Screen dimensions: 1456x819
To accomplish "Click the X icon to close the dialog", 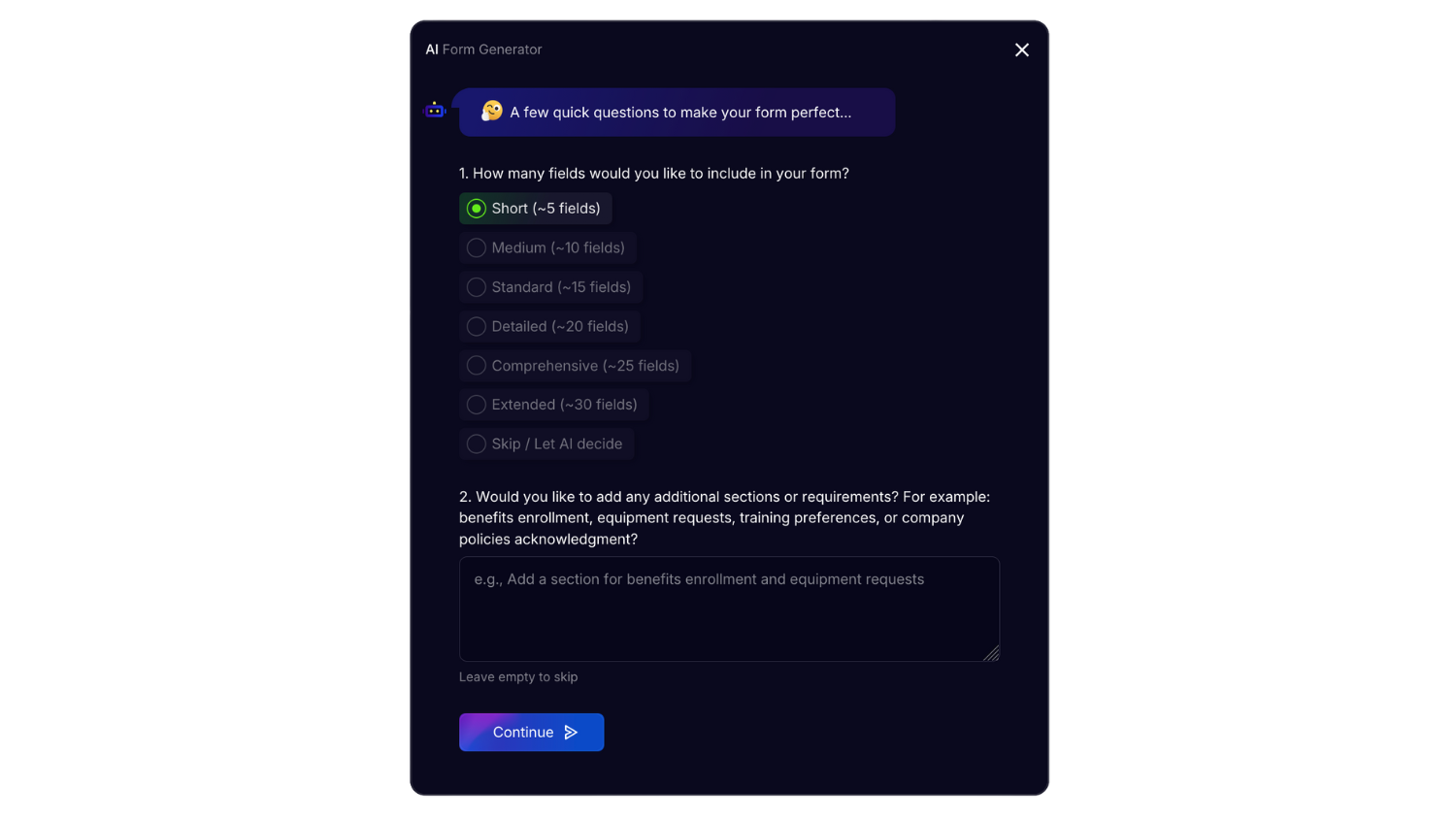I will [x=1021, y=49].
